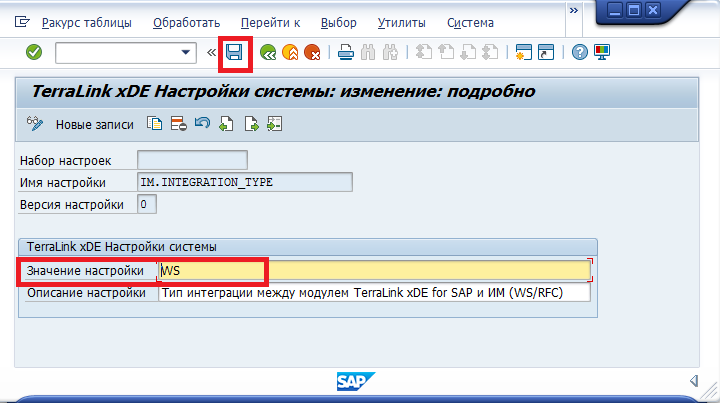Open the Утилиты menu

pos(401,22)
